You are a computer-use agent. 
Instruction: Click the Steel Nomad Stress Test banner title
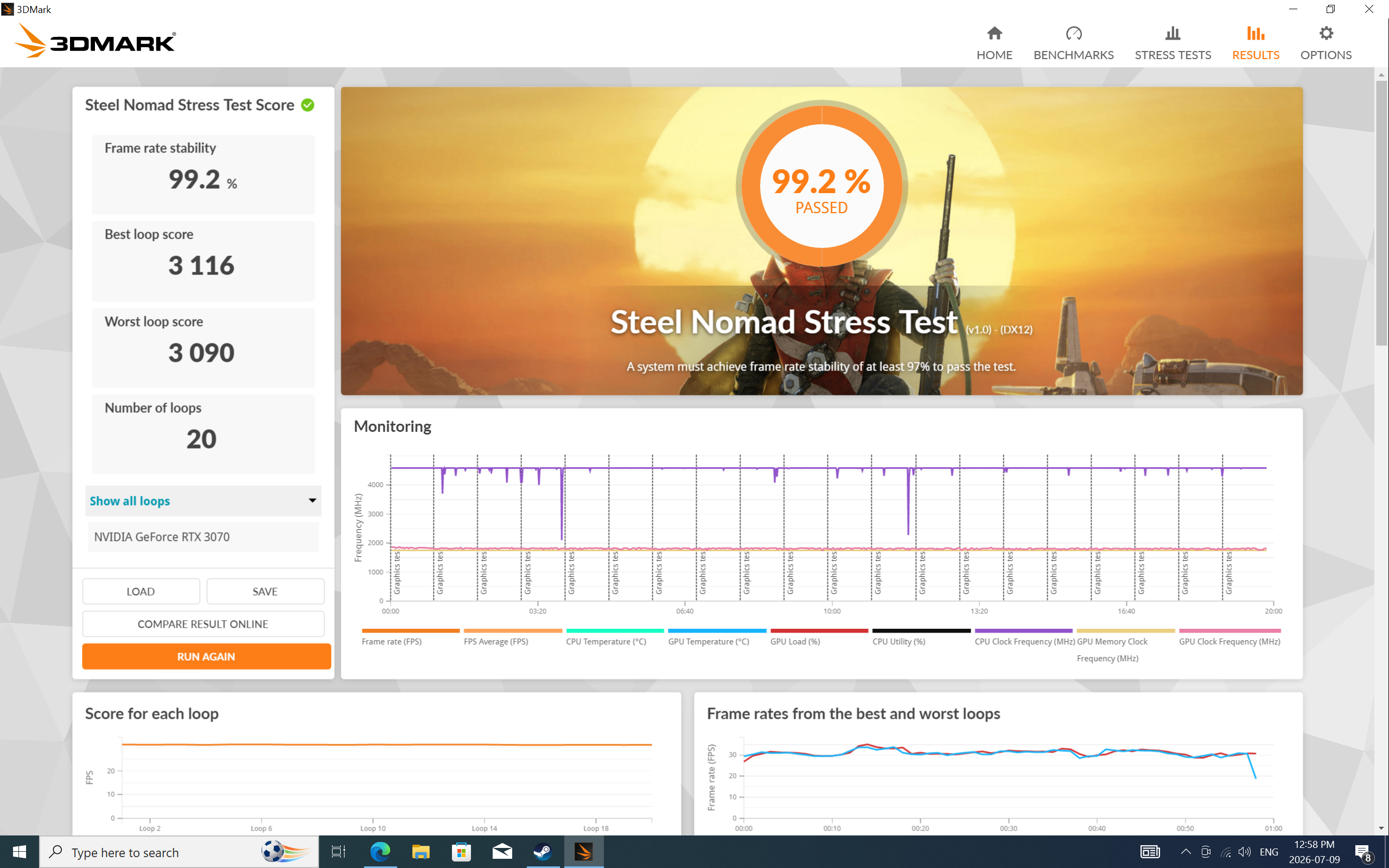784,322
